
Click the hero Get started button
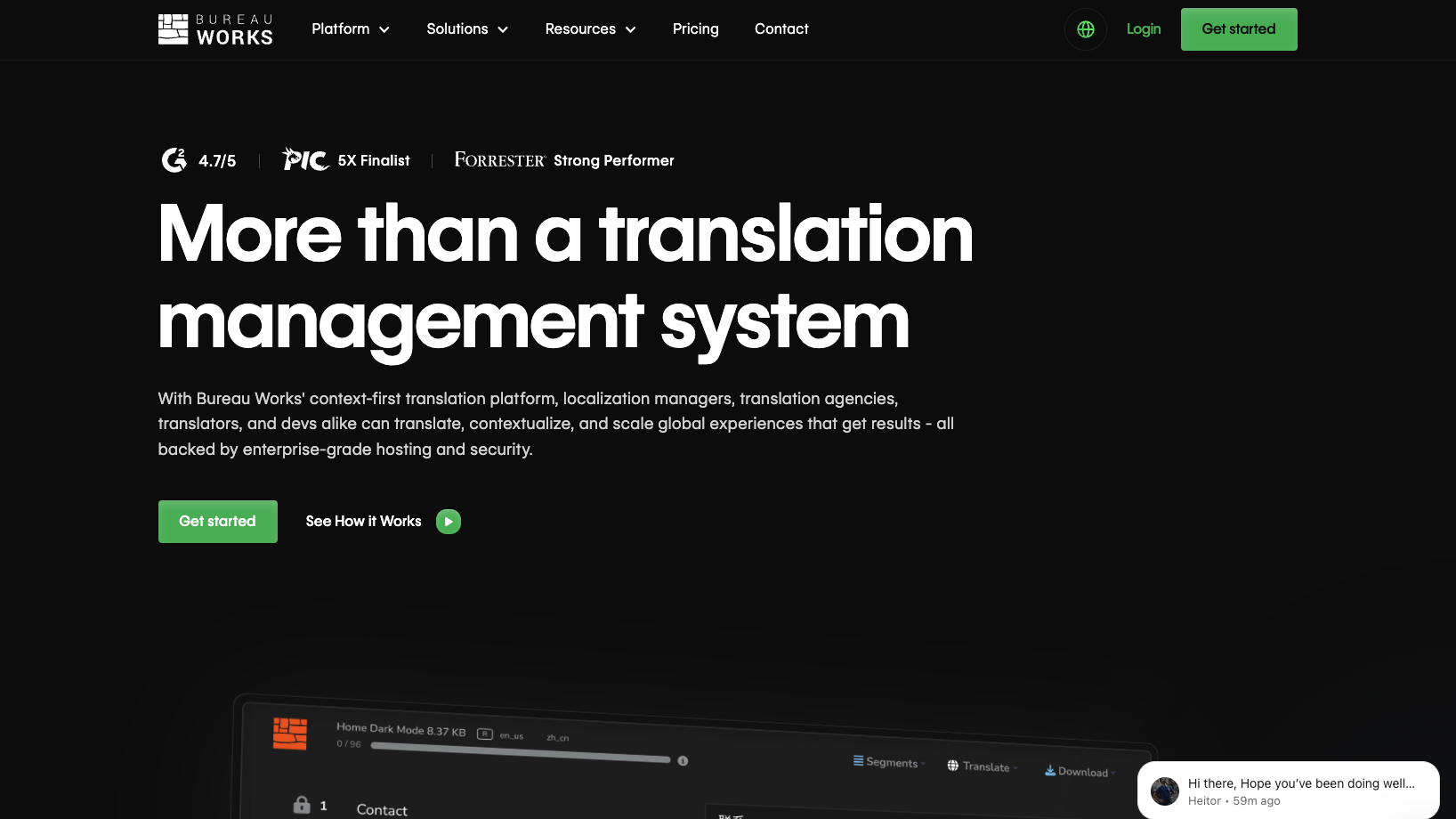pos(217,522)
